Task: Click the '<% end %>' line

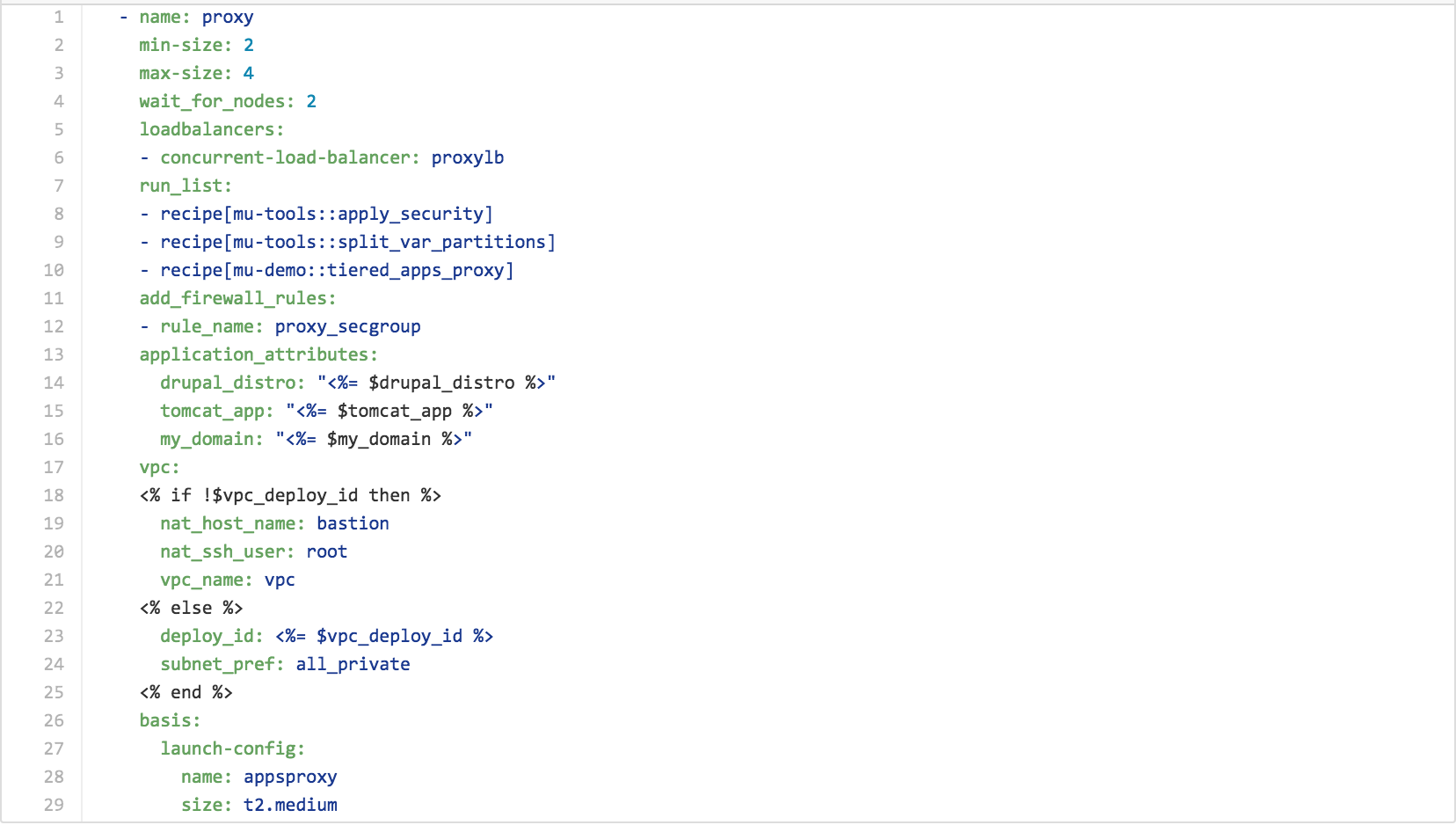Action: (x=186, y=692)
